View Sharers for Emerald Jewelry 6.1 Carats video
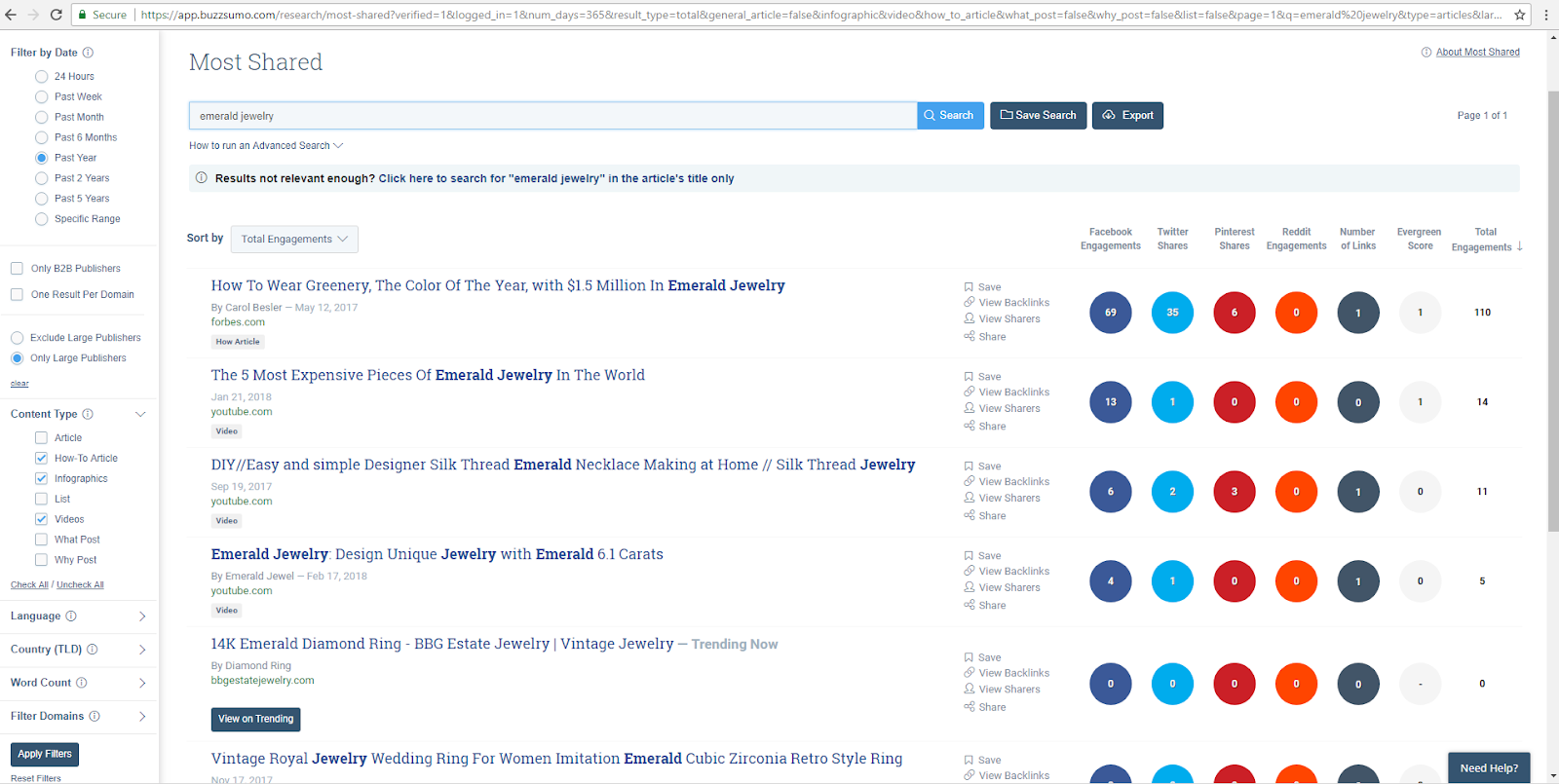This screenshot has width=1559, height=784. click(1002, 588)
